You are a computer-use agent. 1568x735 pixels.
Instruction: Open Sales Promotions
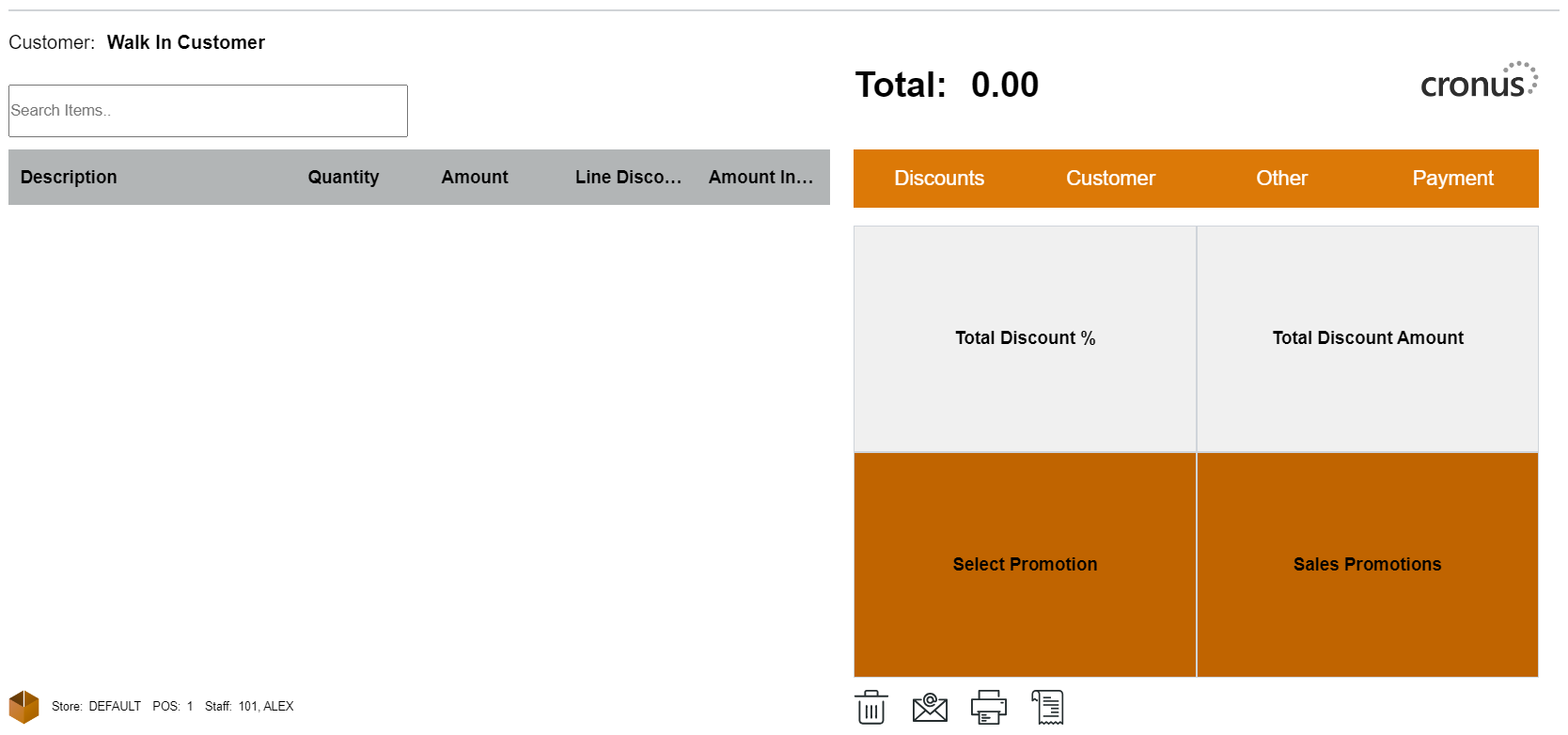pyautogui.click(x=1367, y=564)
